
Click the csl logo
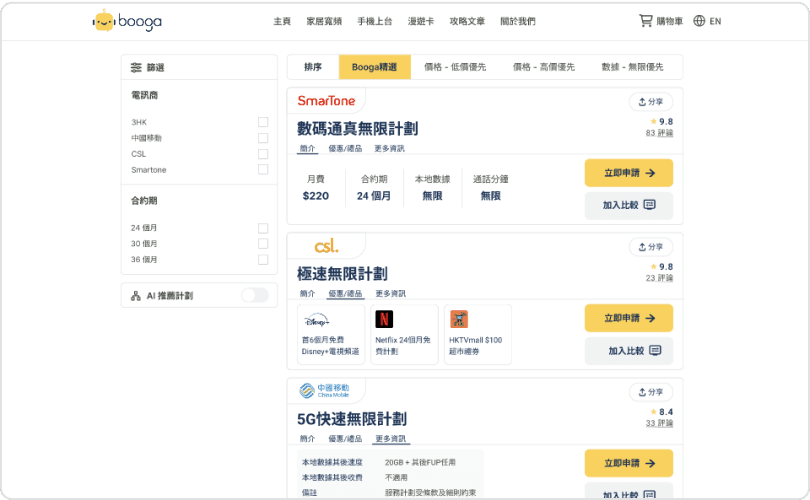326,246
